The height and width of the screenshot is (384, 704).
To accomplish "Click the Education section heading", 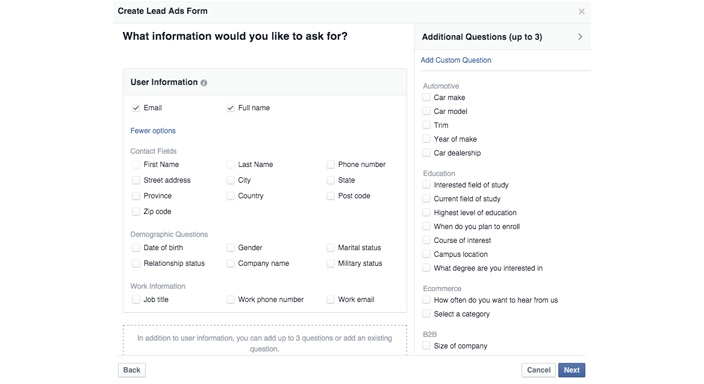I will 439,173.
